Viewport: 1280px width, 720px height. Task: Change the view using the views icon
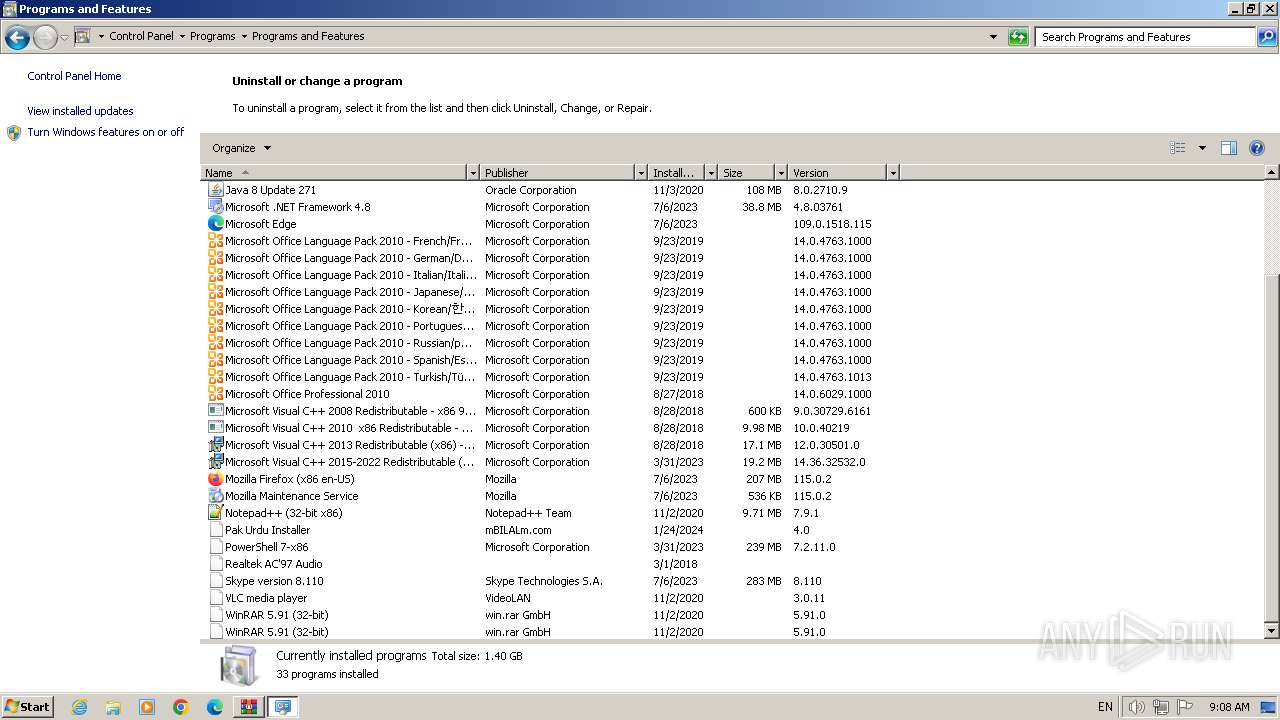(1178, 148)
